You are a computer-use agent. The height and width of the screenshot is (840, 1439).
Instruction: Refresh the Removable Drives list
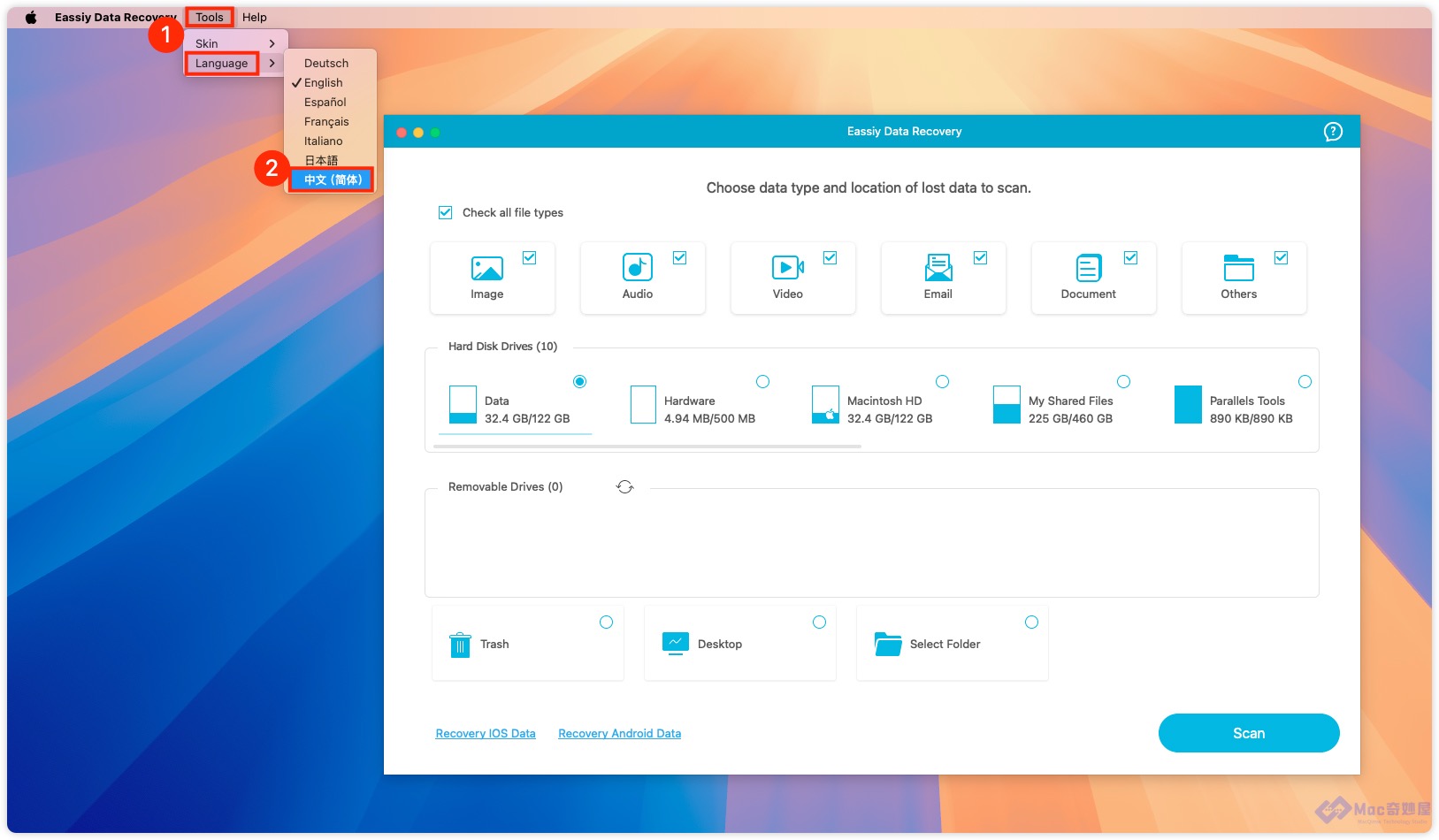[625, 487]
